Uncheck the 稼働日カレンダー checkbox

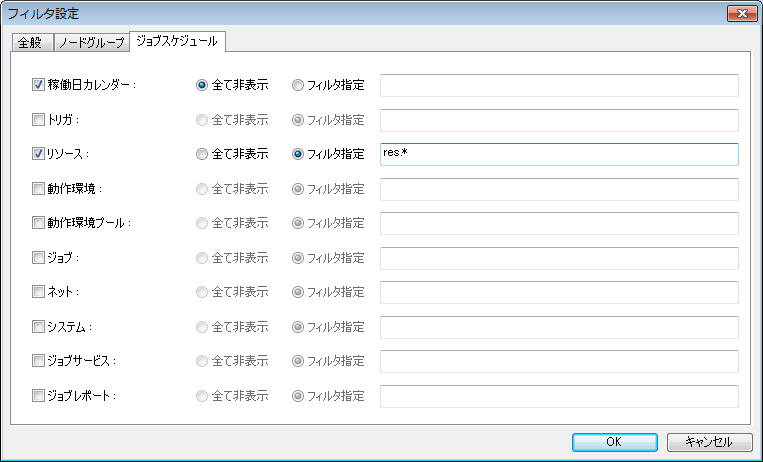click(x=38, y=85)
